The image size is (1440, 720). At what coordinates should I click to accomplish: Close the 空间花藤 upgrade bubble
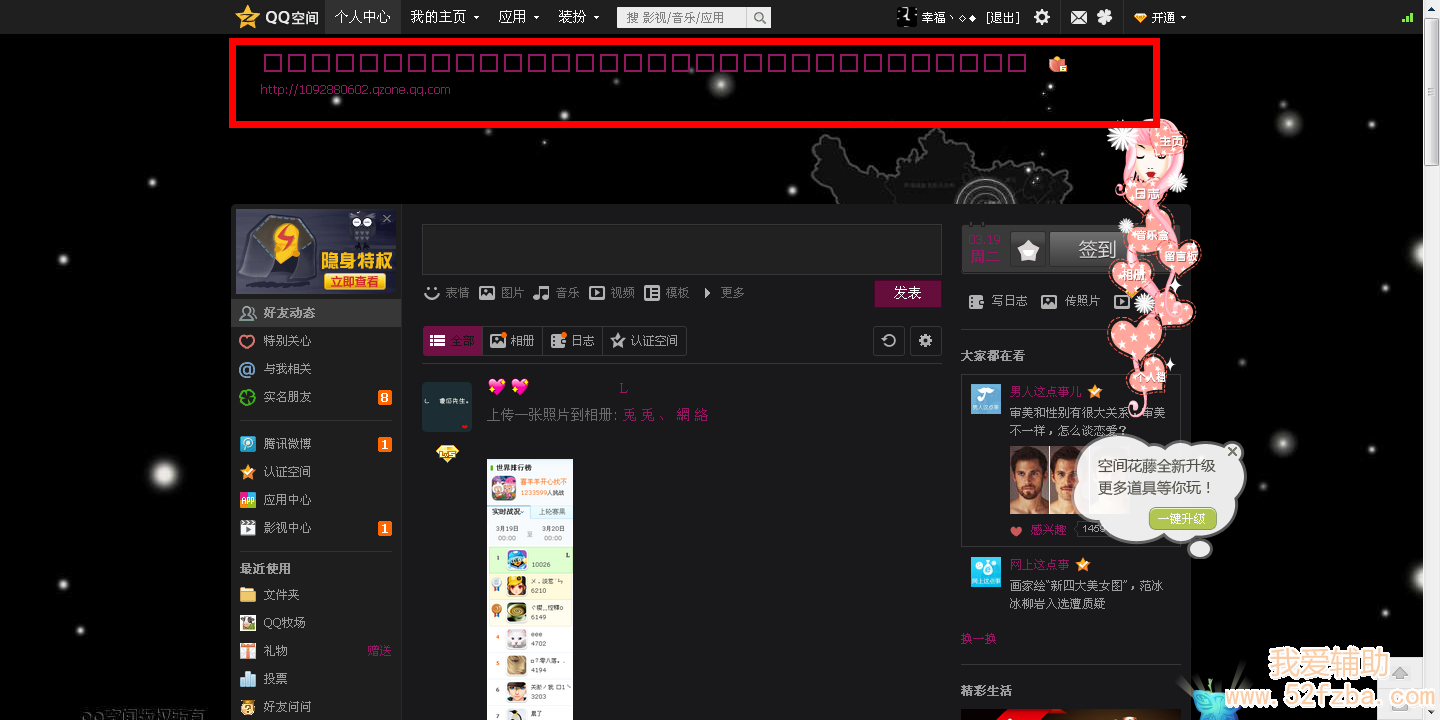pyautogui.click(x=1232, y=452)
